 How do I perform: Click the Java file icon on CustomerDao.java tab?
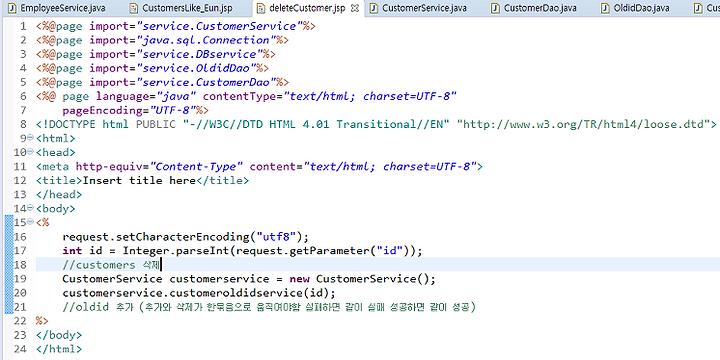coord(495,8)
